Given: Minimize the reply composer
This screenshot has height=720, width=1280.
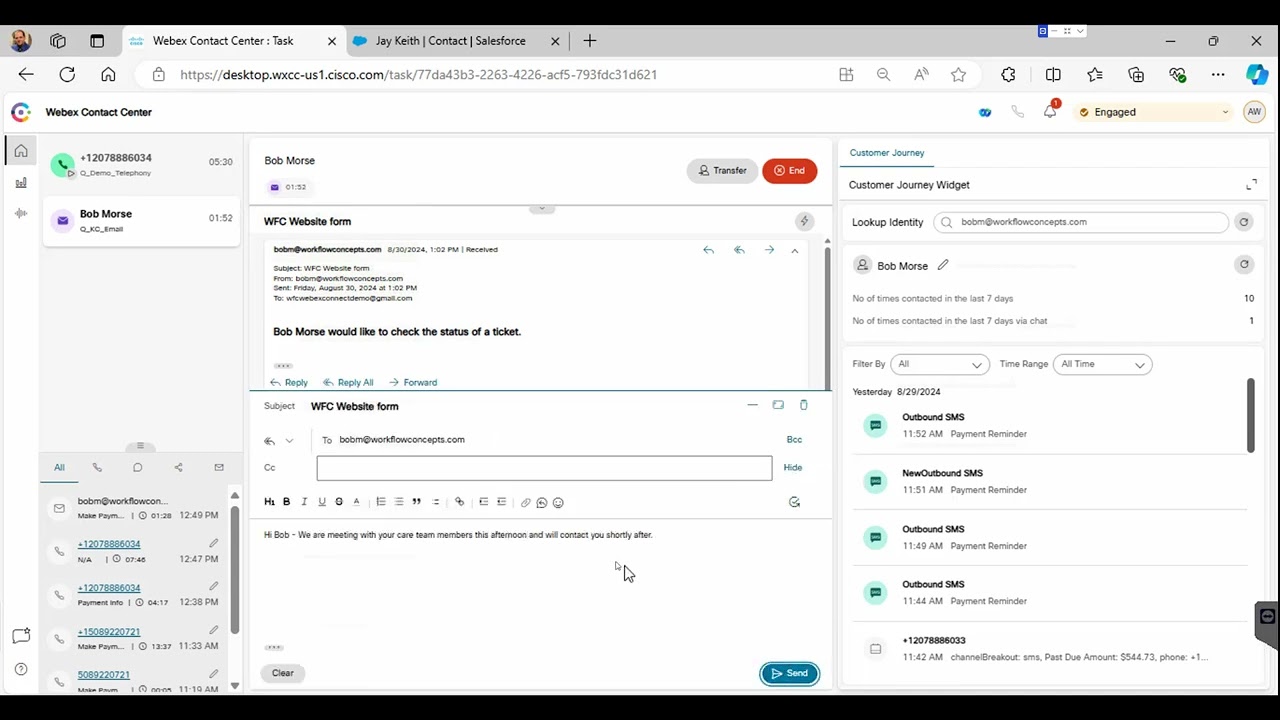Looking at the screenshot, I should 752,405.
